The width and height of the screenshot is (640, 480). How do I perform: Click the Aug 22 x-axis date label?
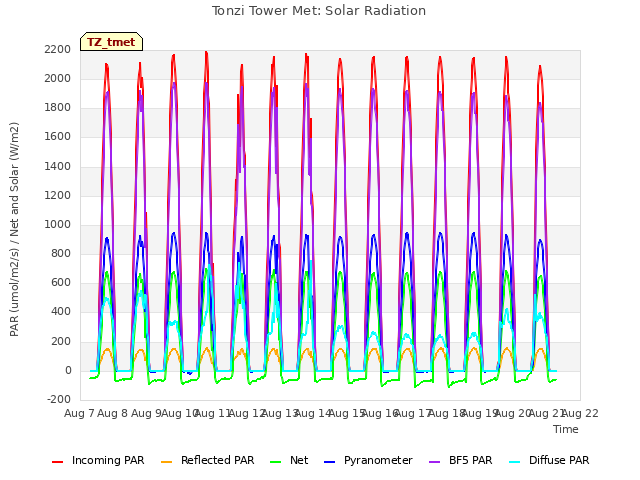click(x=580, y=413)
